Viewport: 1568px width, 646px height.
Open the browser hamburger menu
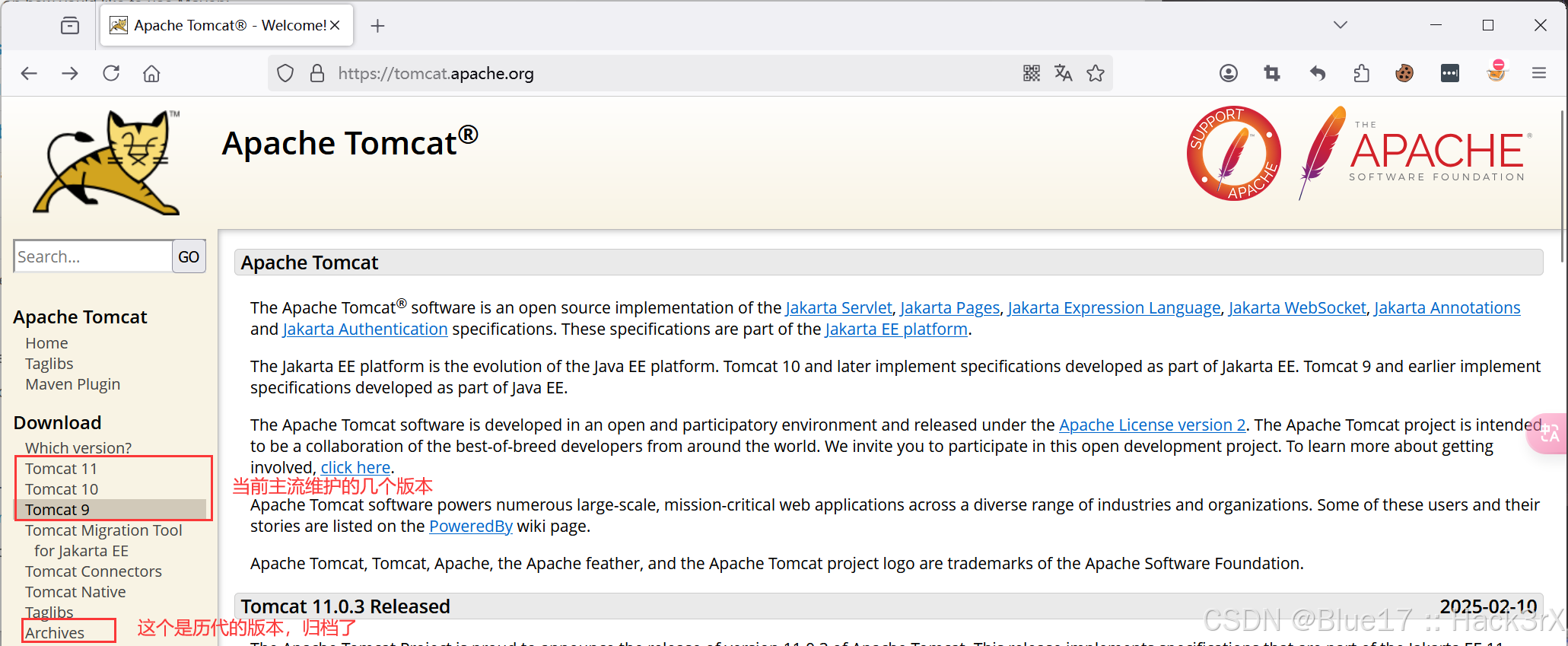1539,73
